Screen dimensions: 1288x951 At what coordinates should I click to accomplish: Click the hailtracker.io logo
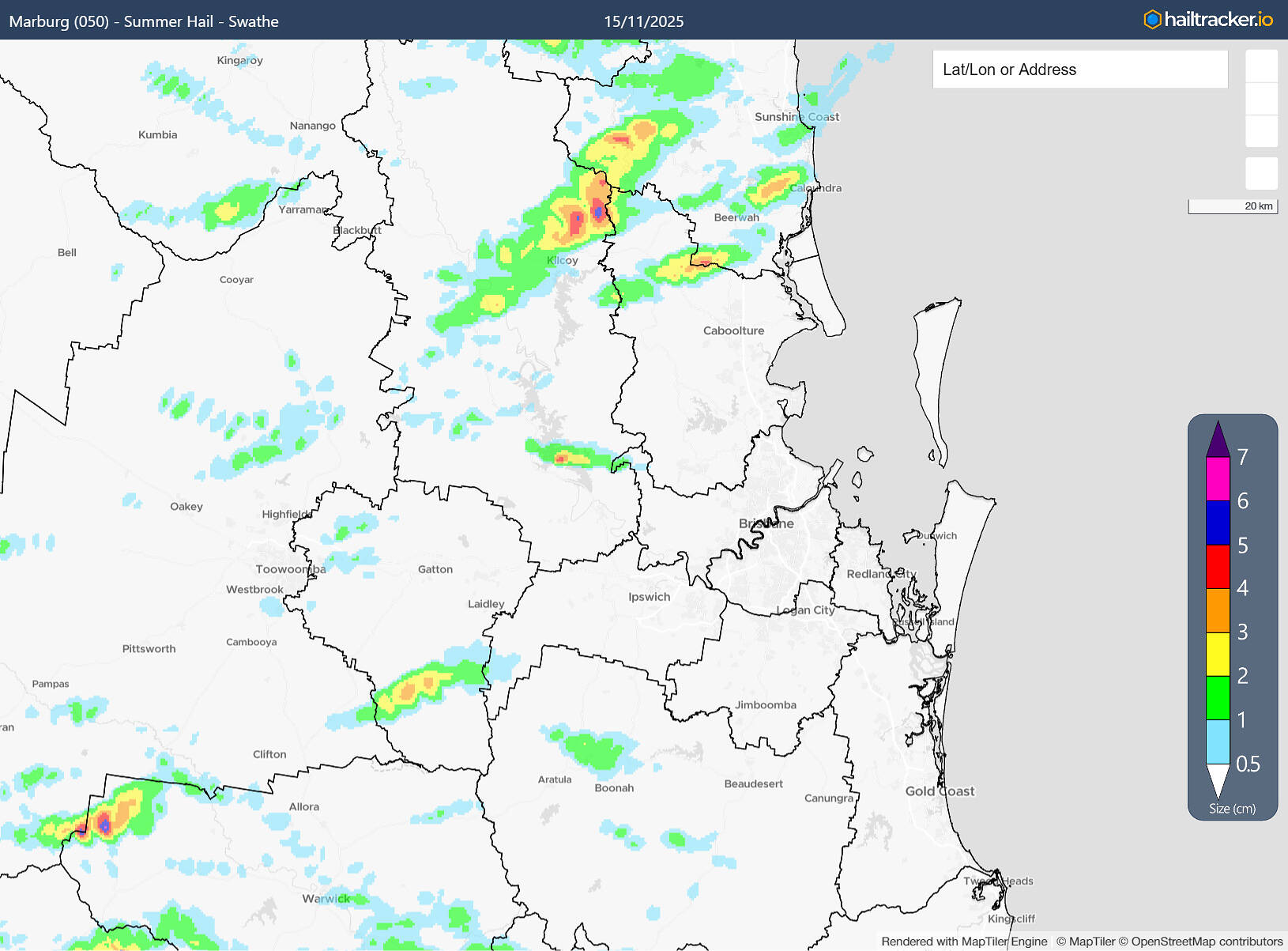pos(1207,20)
